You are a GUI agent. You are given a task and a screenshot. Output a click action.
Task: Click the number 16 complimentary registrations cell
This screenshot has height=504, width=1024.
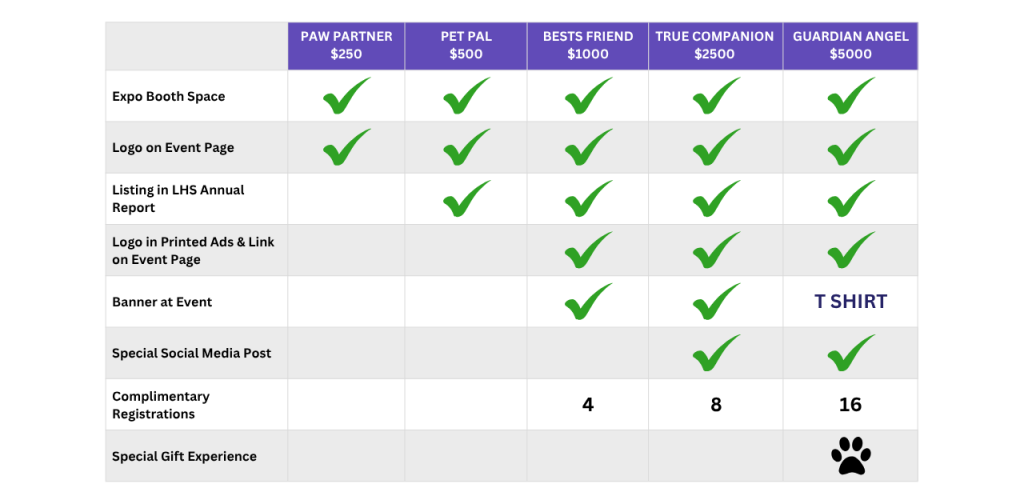850,405
